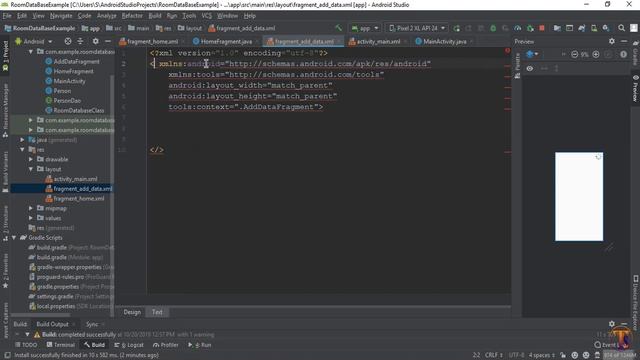Click the CRLF line separator selector
Viewport: 640px width, 360px height.
pyautogui.click(x=494, y=355)
